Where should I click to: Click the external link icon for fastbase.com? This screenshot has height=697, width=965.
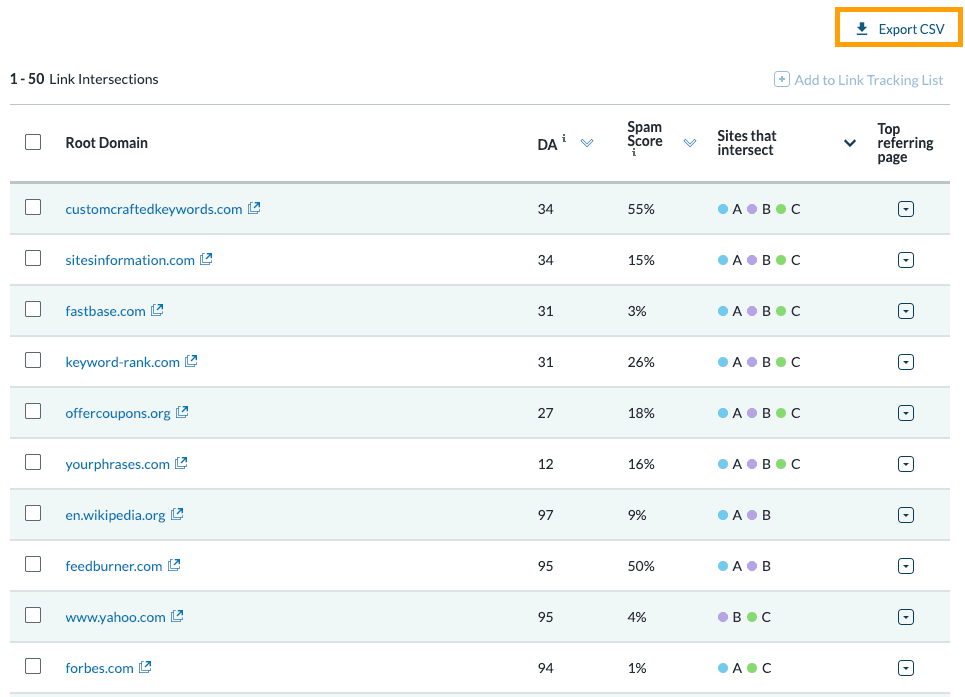tap(157, 310)
